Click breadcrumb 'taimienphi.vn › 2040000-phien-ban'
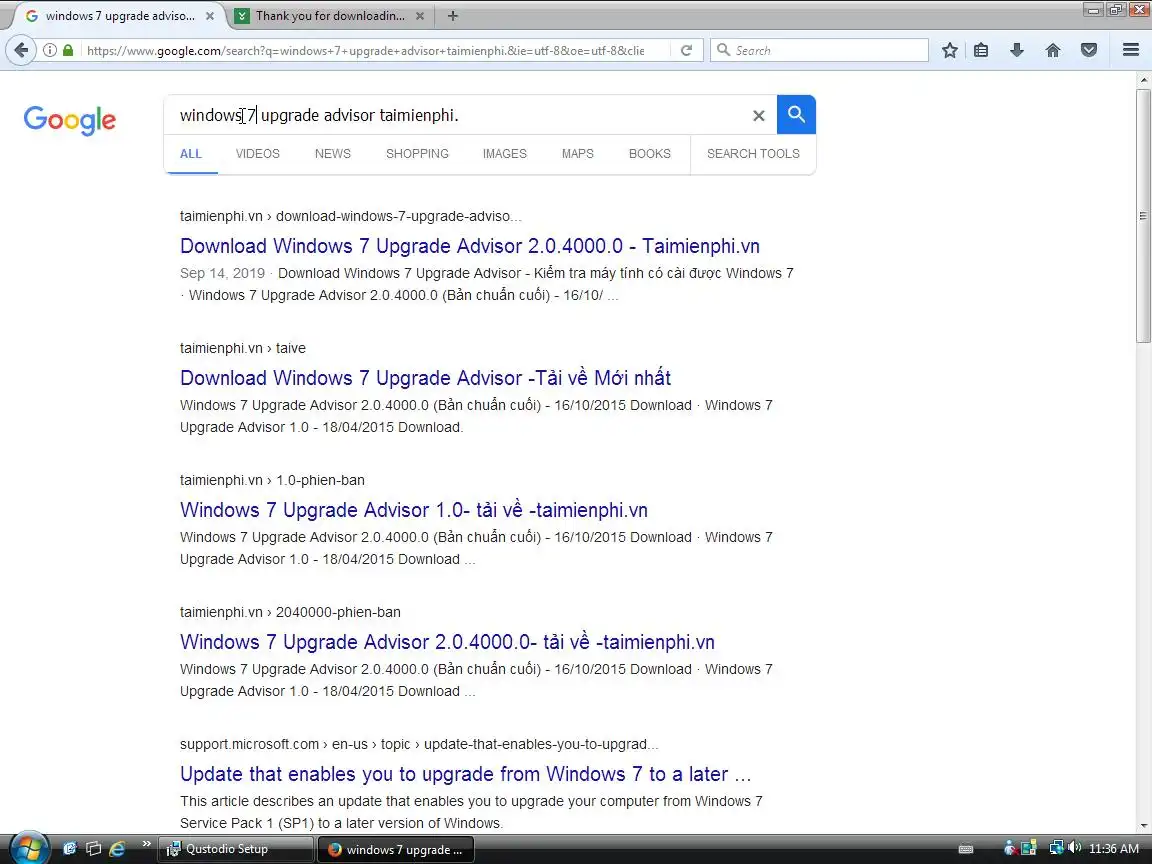The width and height of the screenshot is (1152, 864). [x=290, y=612]
